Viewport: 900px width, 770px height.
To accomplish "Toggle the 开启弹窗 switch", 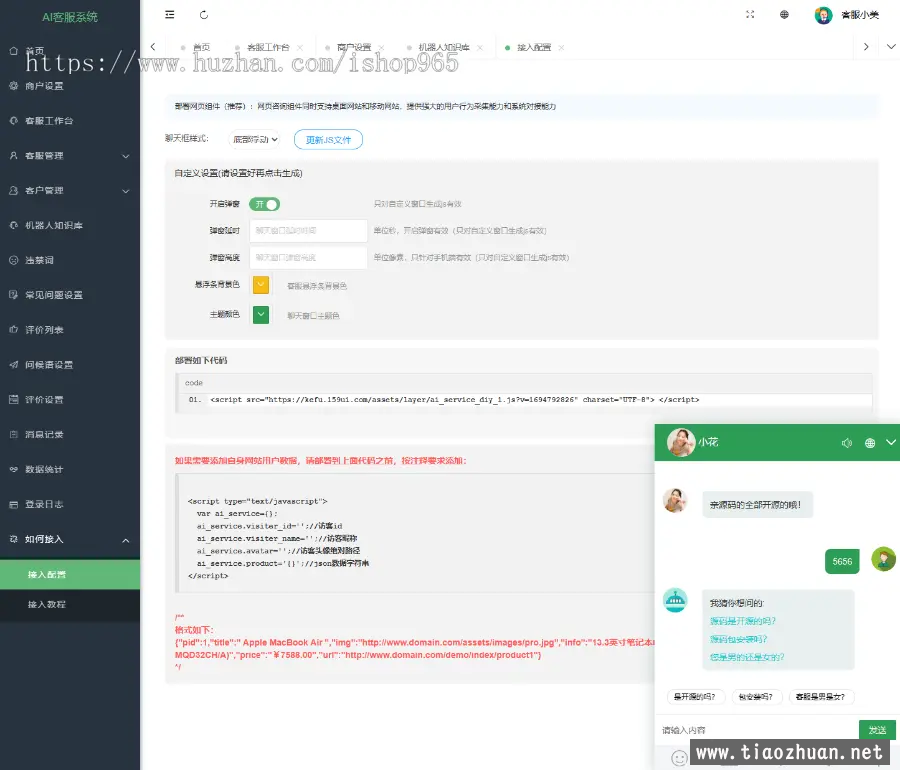I will [x=265, y=204].
